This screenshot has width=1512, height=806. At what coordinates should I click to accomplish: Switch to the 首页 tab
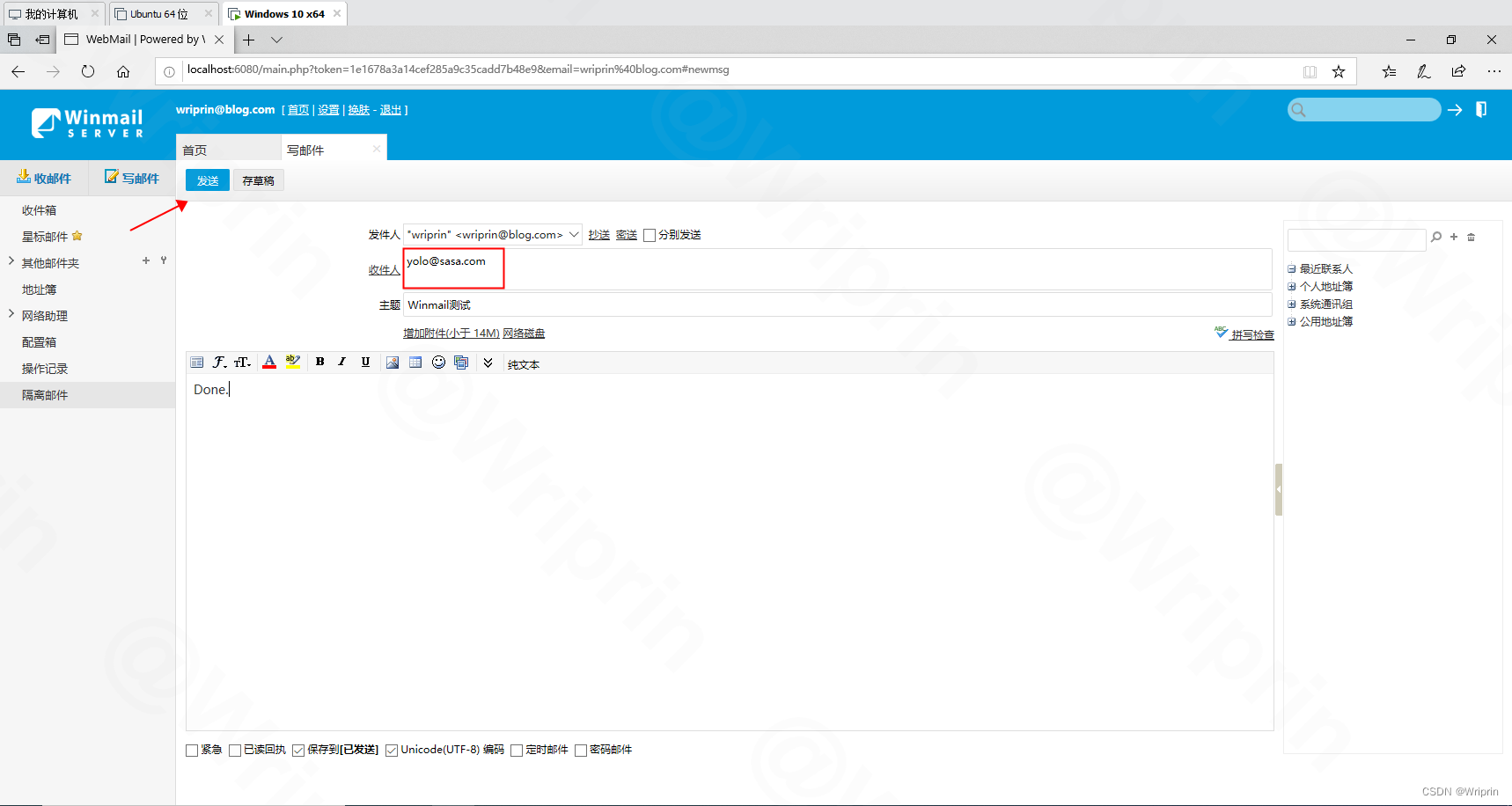pyautogui.click(x=228, y=150)
